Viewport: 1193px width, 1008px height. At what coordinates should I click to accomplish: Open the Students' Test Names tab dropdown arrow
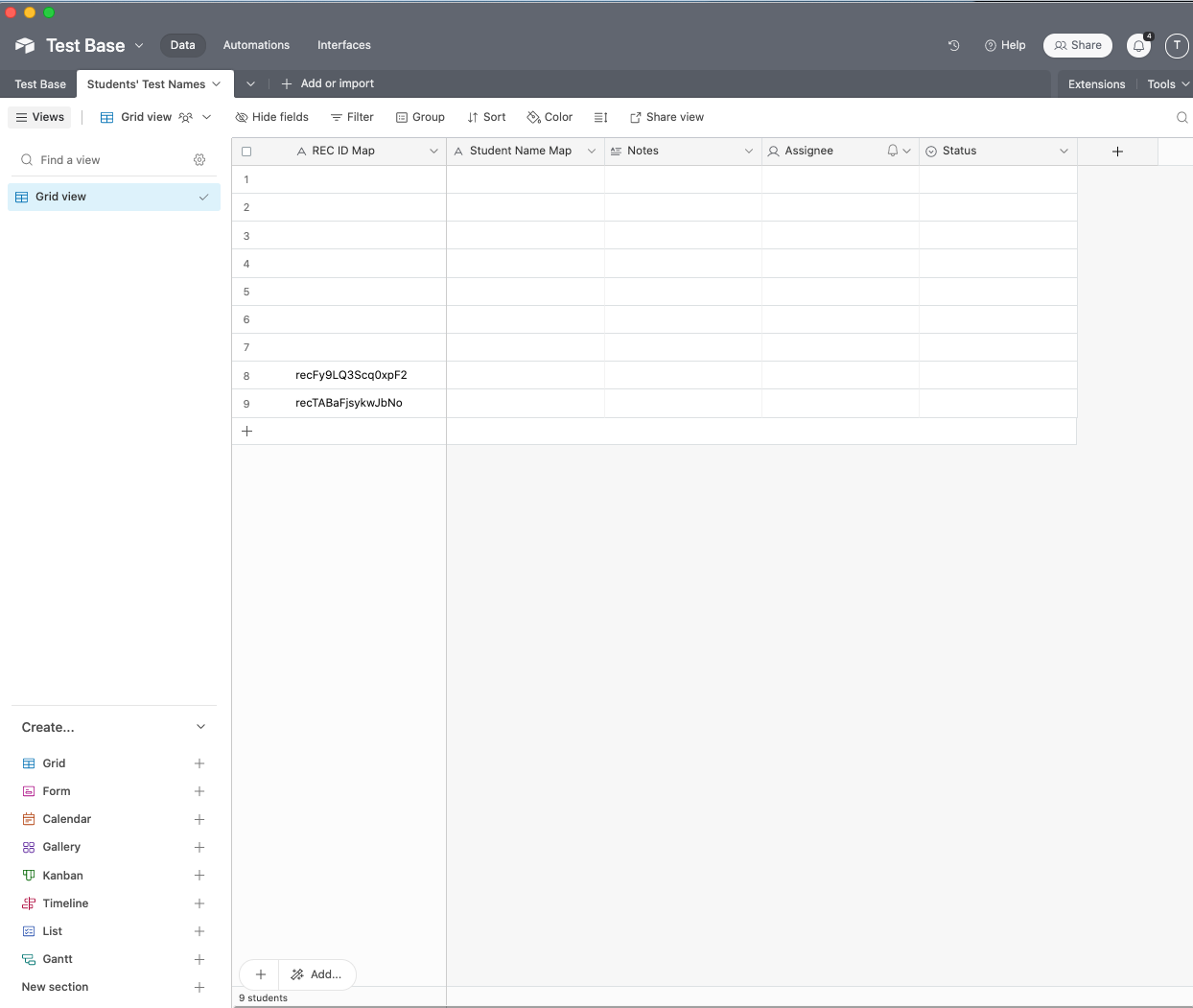point(217,84)
